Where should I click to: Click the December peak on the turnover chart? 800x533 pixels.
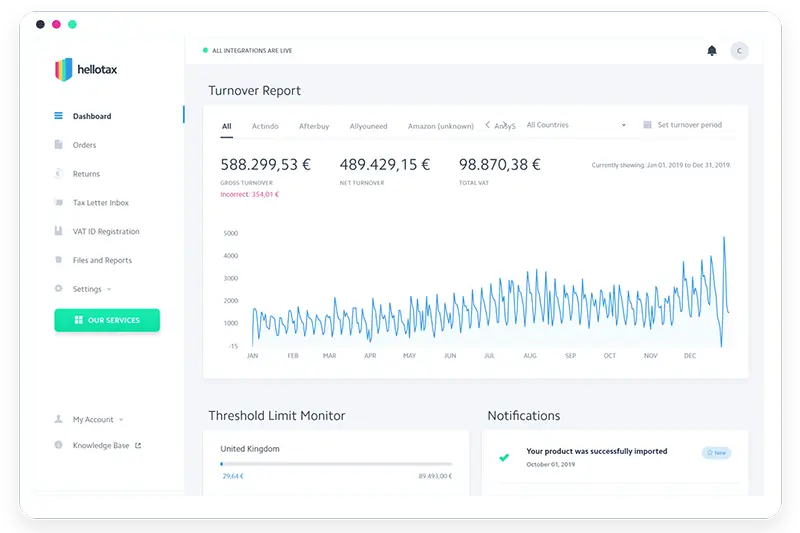coord(723,238)
